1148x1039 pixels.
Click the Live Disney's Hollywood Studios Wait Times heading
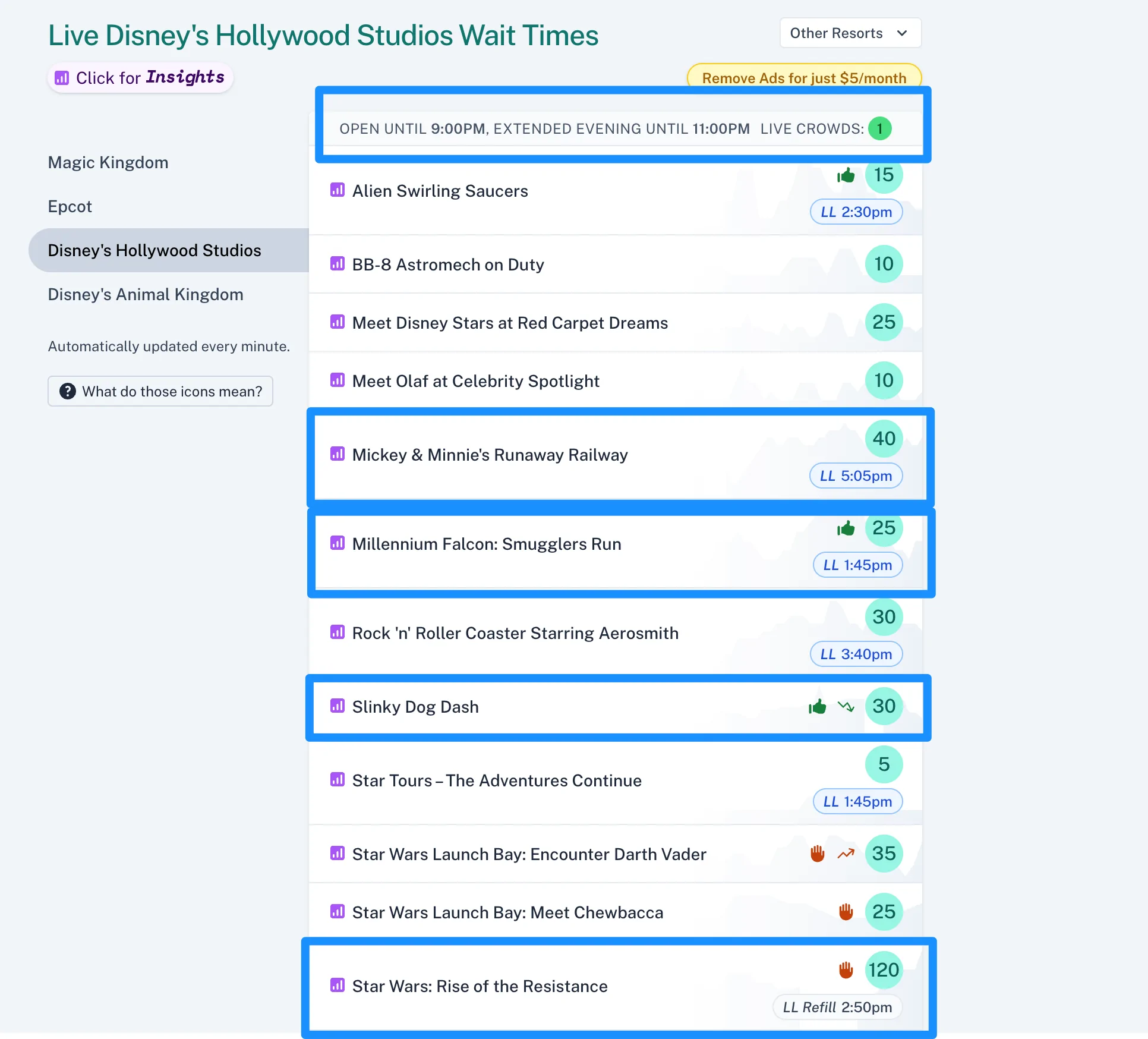click(323, 35)
